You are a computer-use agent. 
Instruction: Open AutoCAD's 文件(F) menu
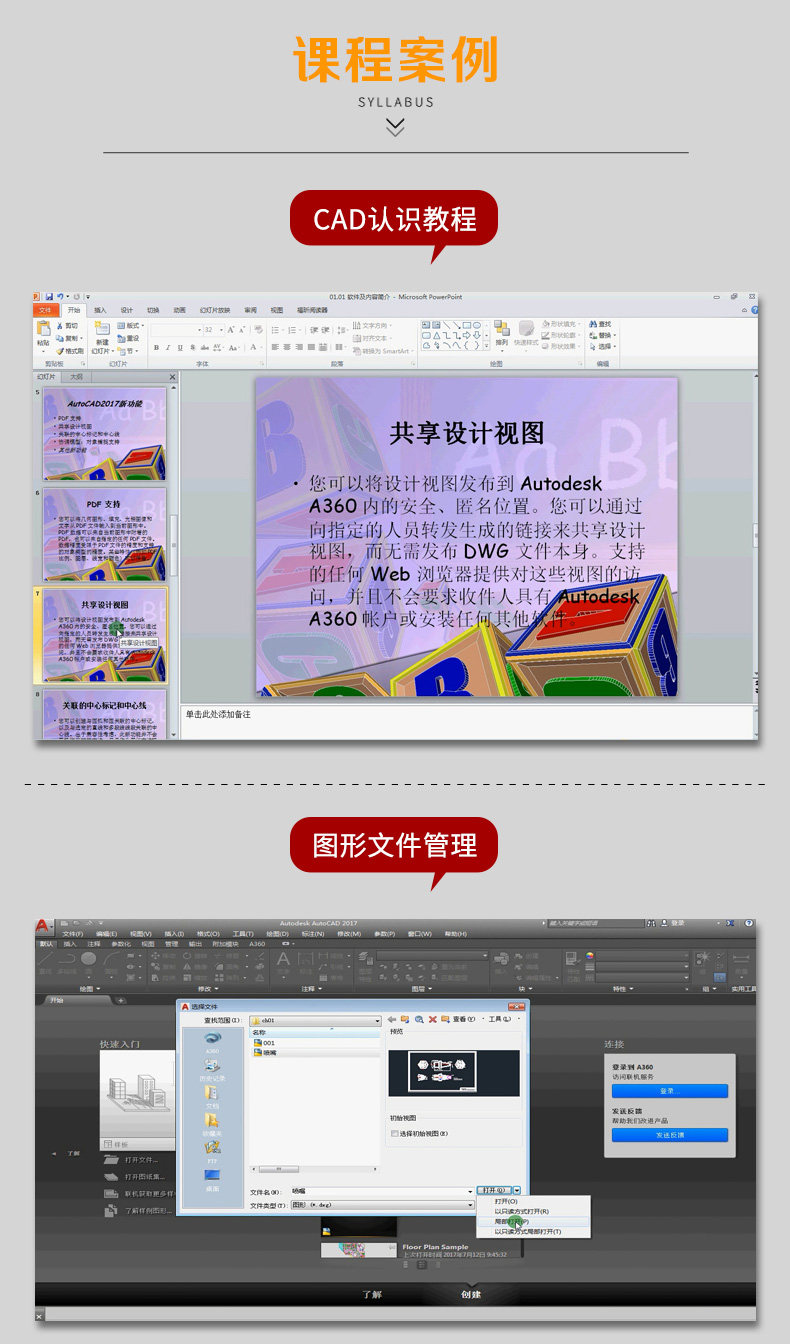73,934
